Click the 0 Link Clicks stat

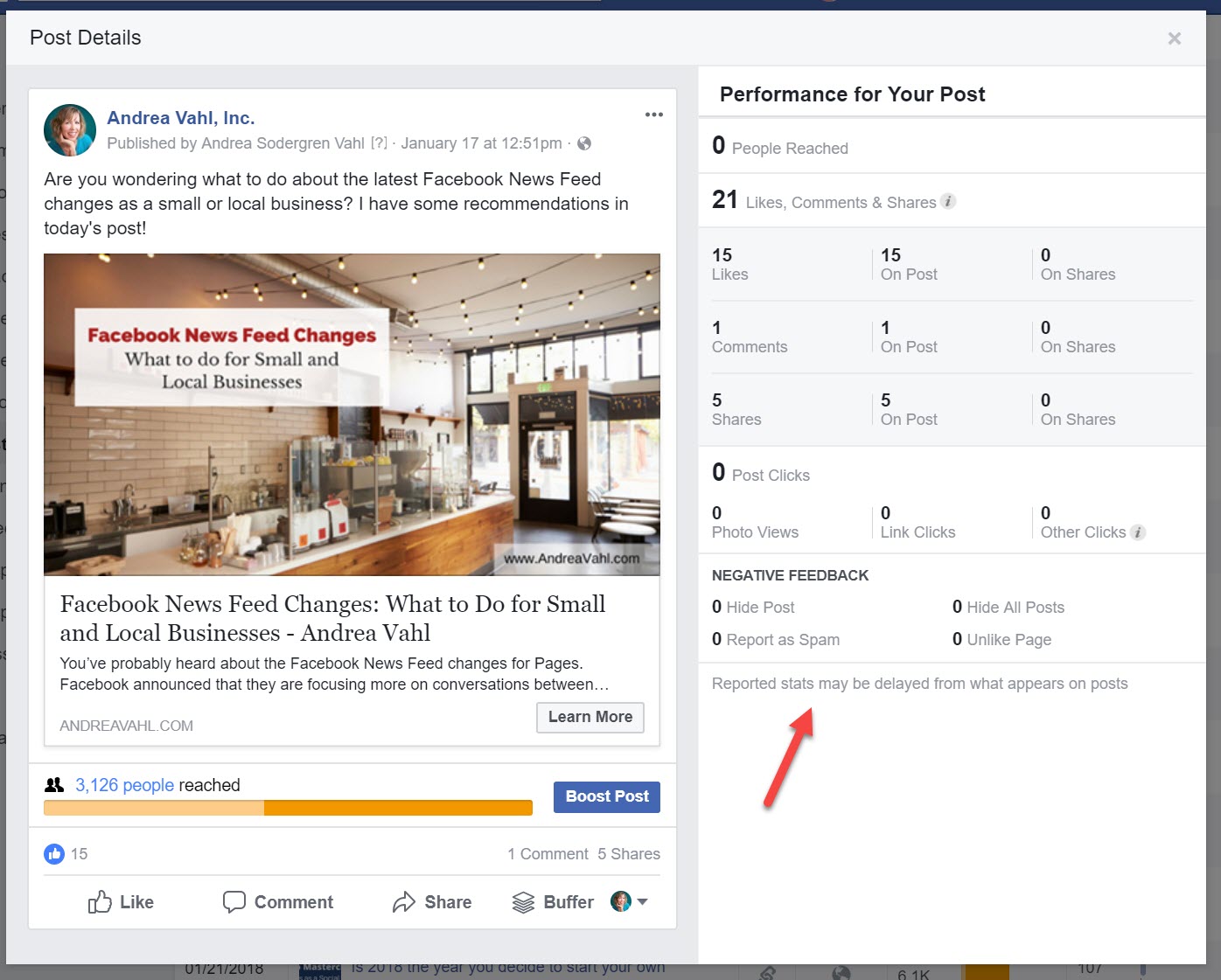pos(917,522)
